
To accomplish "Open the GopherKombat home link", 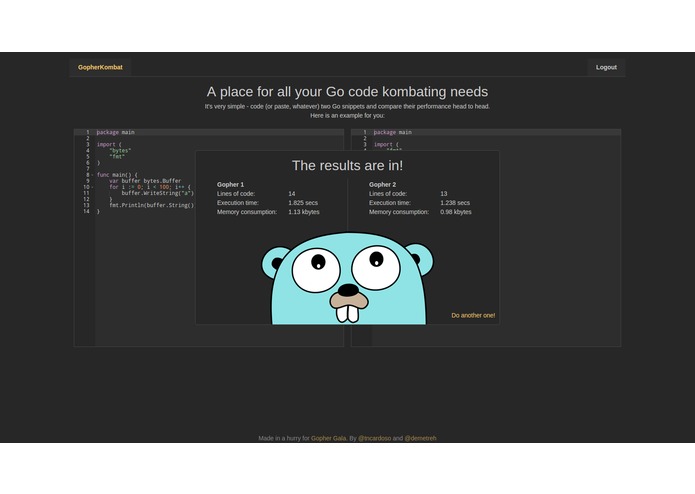I will pos(100,67).
